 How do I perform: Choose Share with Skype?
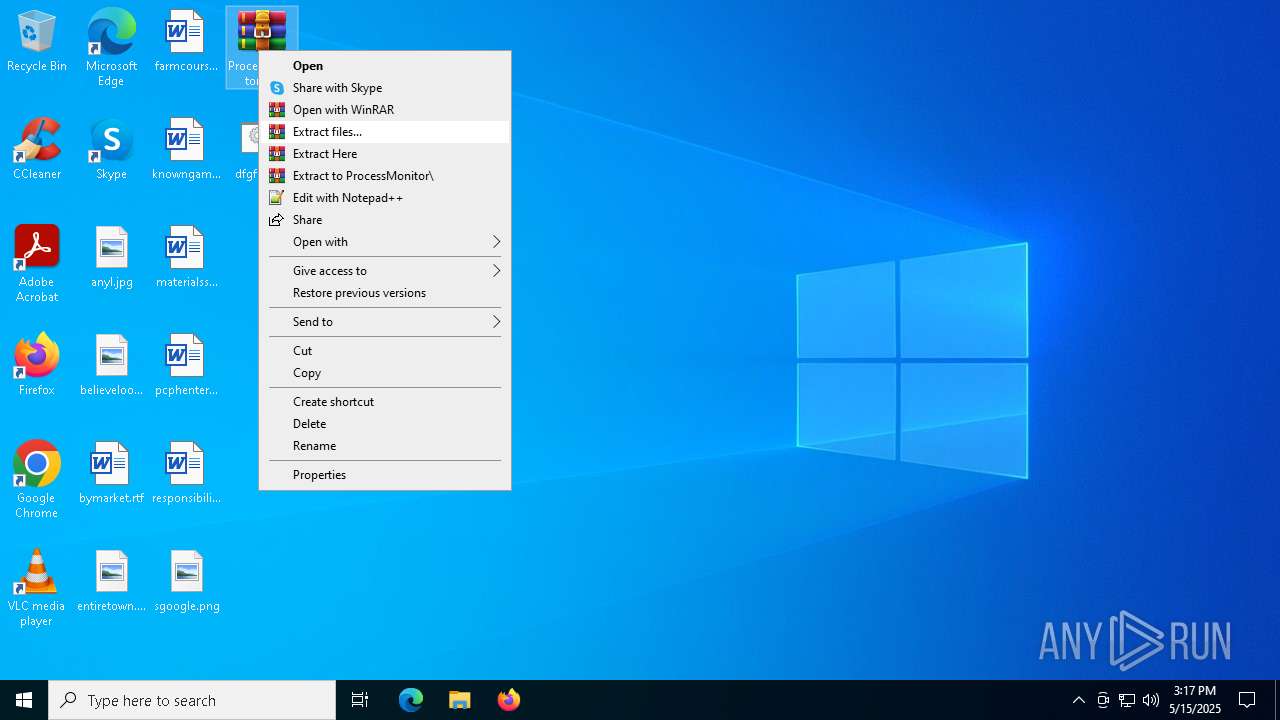point(385,88)
